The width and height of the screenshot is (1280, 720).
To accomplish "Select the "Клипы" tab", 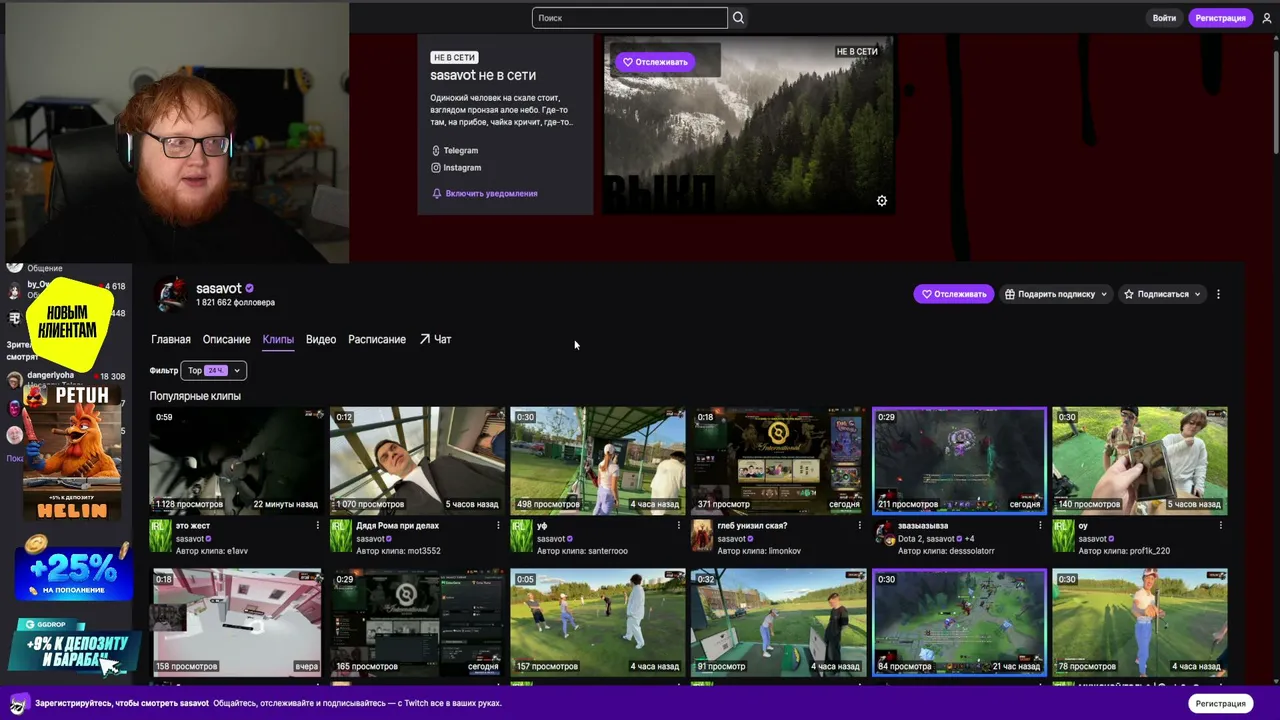I will pos(278,340).
